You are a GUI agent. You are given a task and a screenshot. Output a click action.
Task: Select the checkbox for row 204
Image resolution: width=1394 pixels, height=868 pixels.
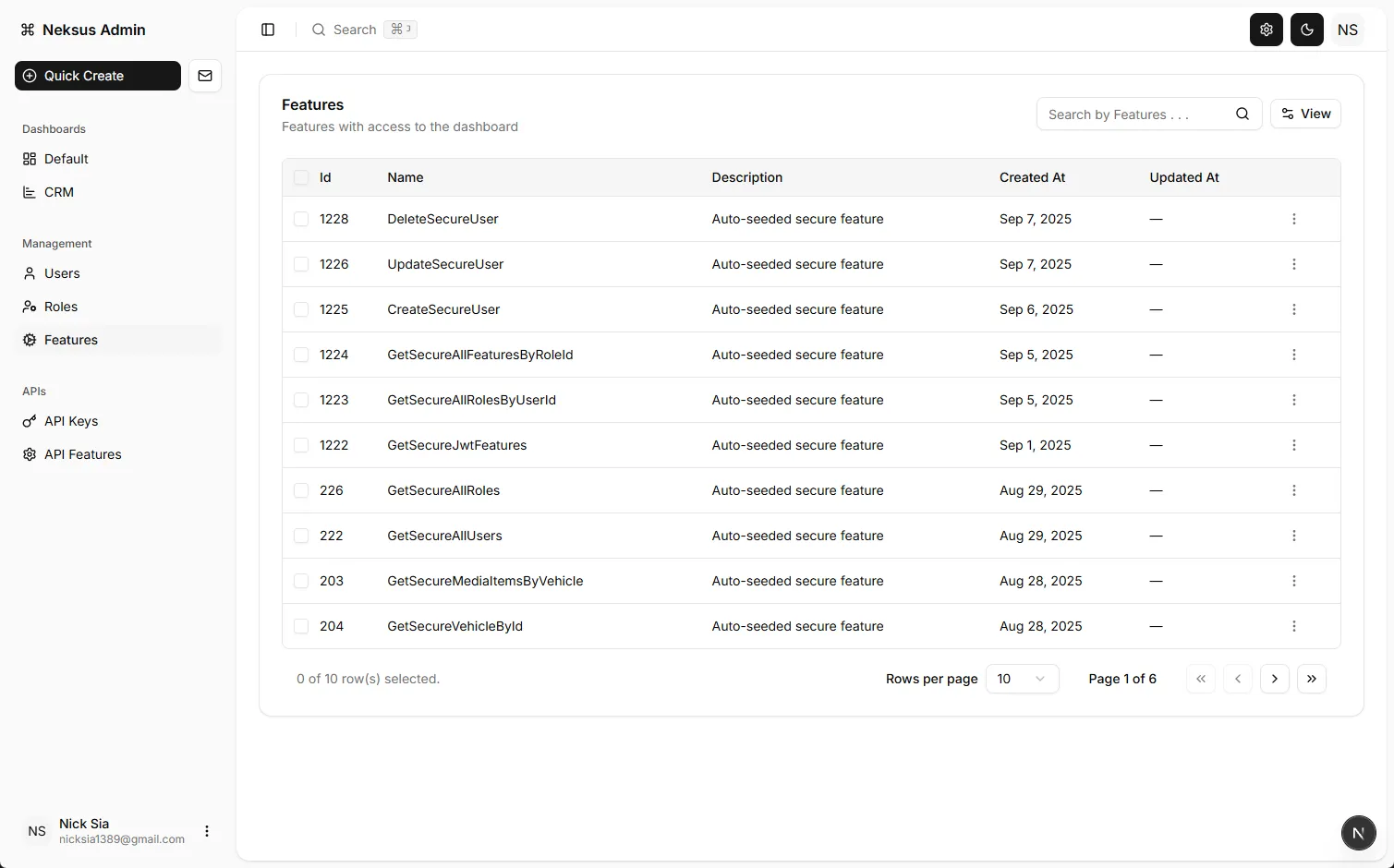(301, 626)
